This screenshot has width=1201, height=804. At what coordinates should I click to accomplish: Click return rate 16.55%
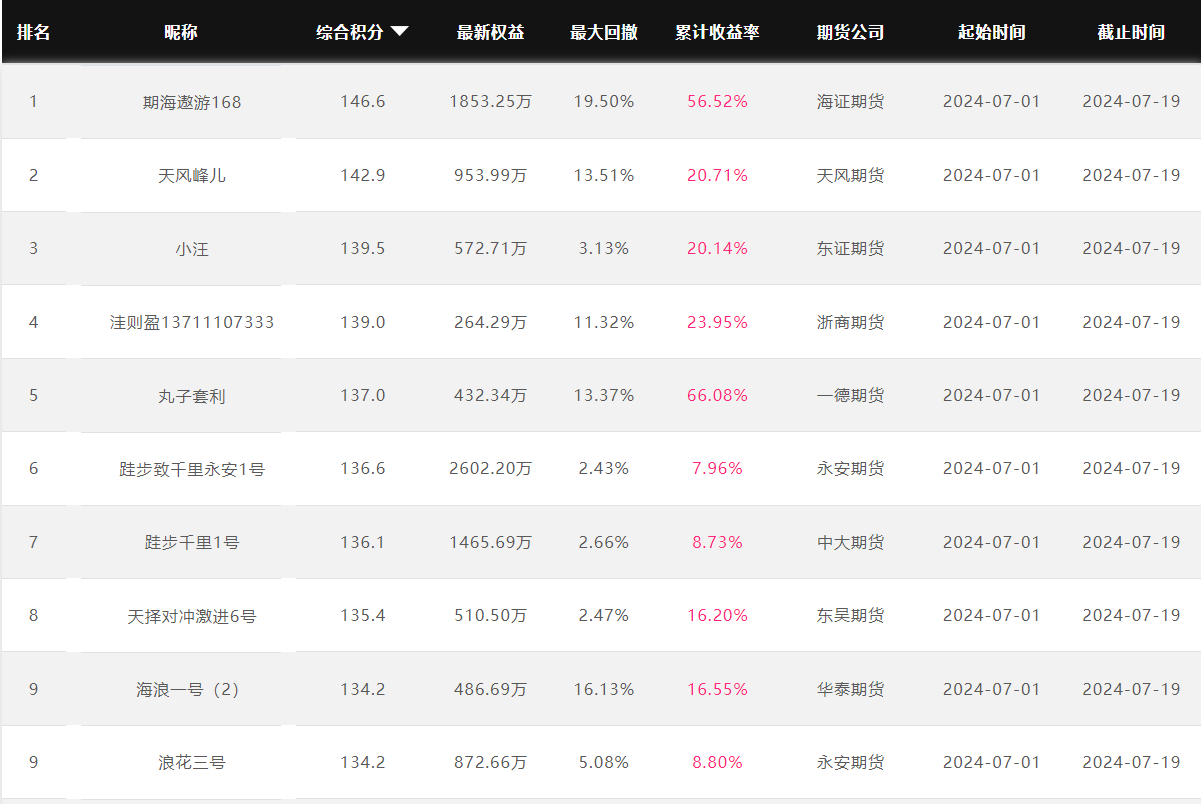tap(717, 689)
